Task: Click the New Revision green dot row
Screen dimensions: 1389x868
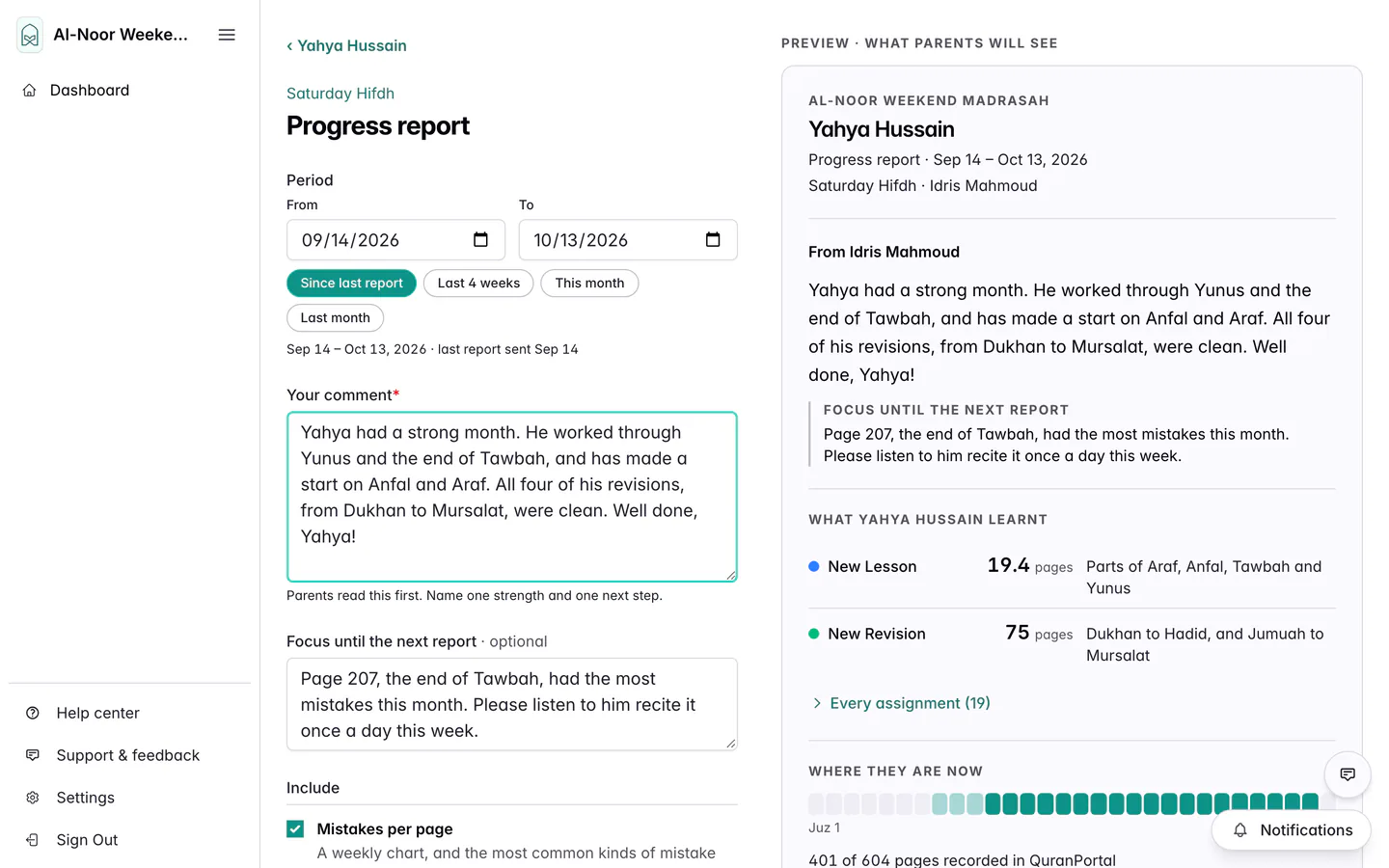Action: [1072, 644]
